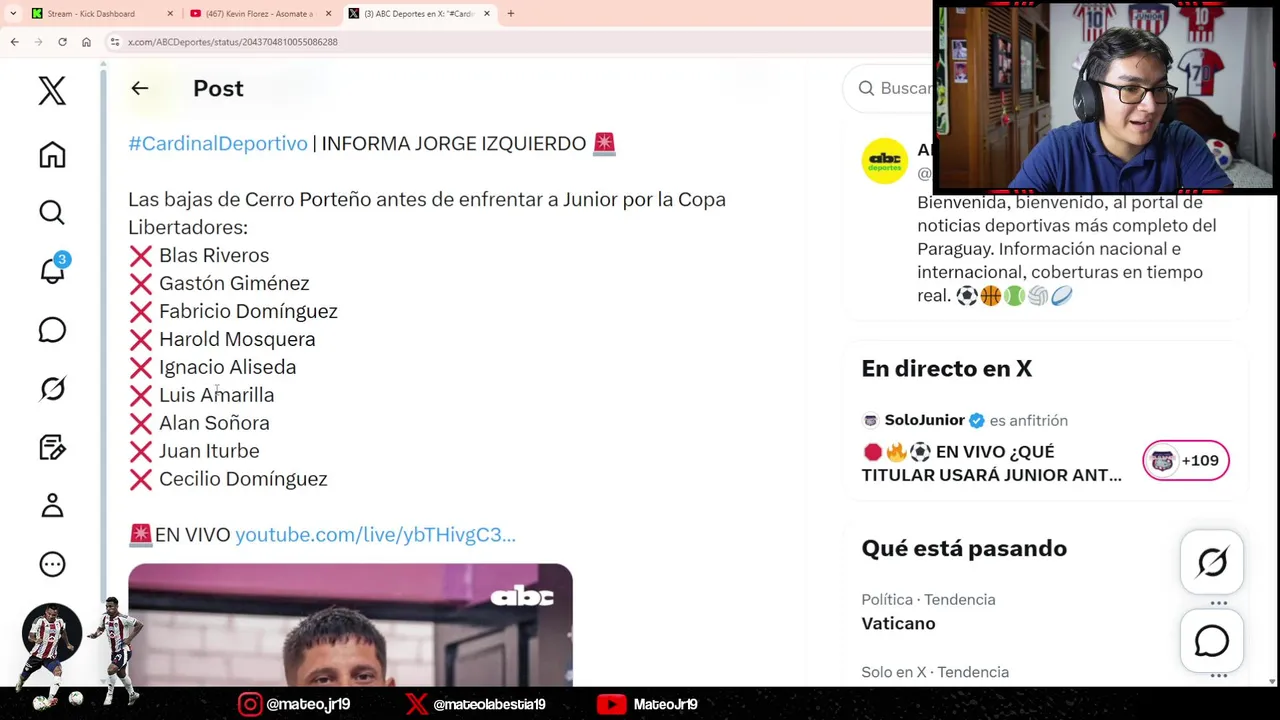Click 'Qué está pasando' heading
This screenshot has height=720, width=1280.
point(964,548)
